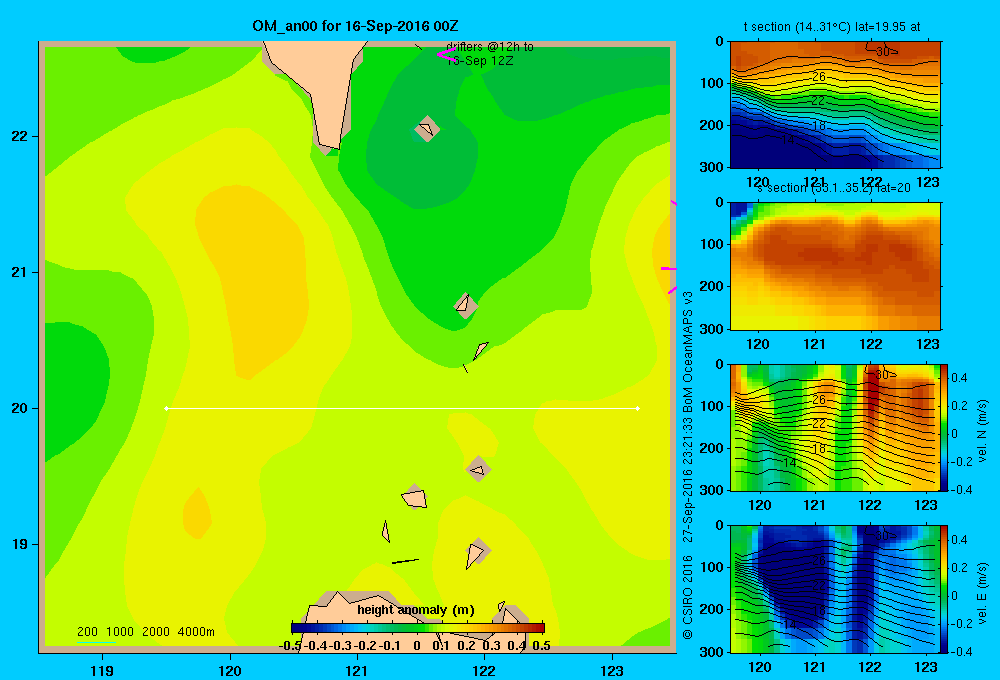Click depth legend value "1000"
The height and width of the screenshot is (680, 1000).
tap(120, 632)
